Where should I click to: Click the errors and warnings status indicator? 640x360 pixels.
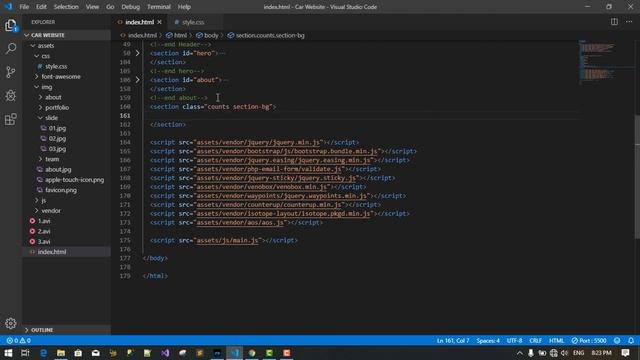point(18,340)
